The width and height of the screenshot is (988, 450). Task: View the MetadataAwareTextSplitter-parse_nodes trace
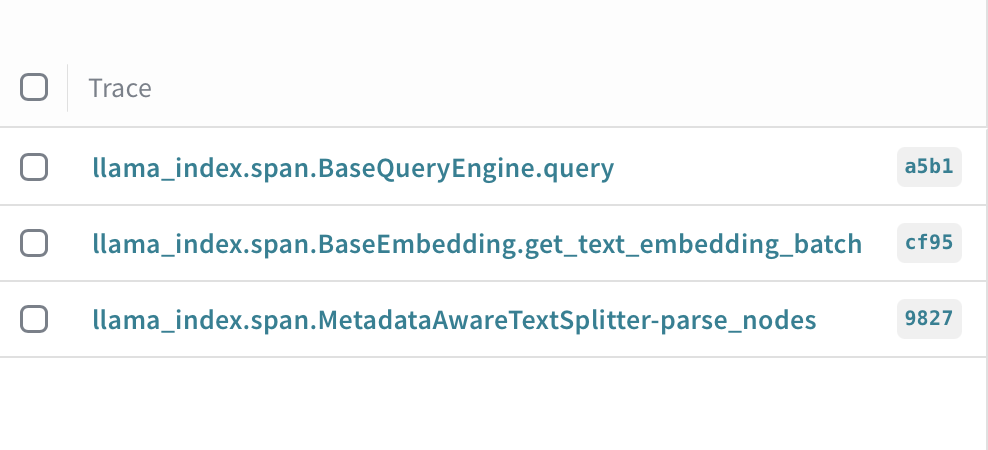click(x=454, y=320)
